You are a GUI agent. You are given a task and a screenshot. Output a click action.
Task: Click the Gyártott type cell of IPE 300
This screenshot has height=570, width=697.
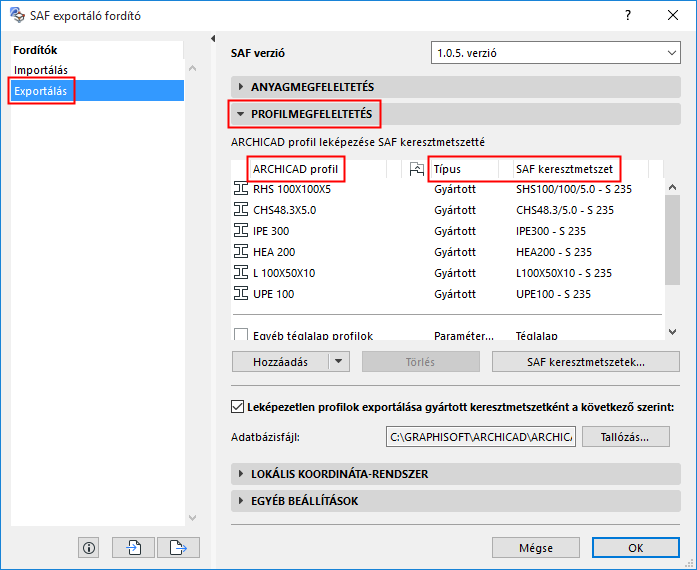(x=455, y=231)
